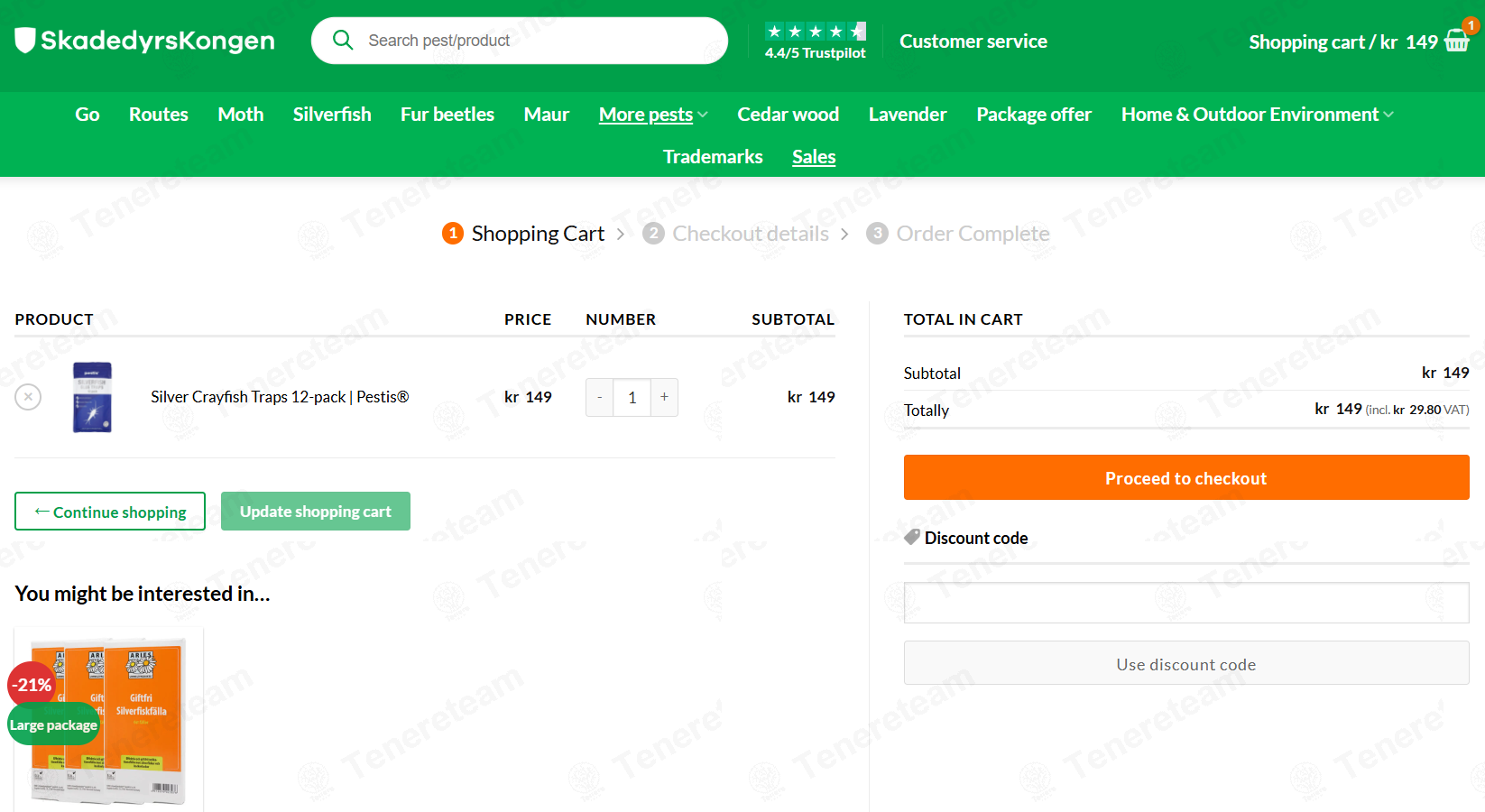Open the Go menu item
This screenshot has width=1485, height=812.
point(88,115)
